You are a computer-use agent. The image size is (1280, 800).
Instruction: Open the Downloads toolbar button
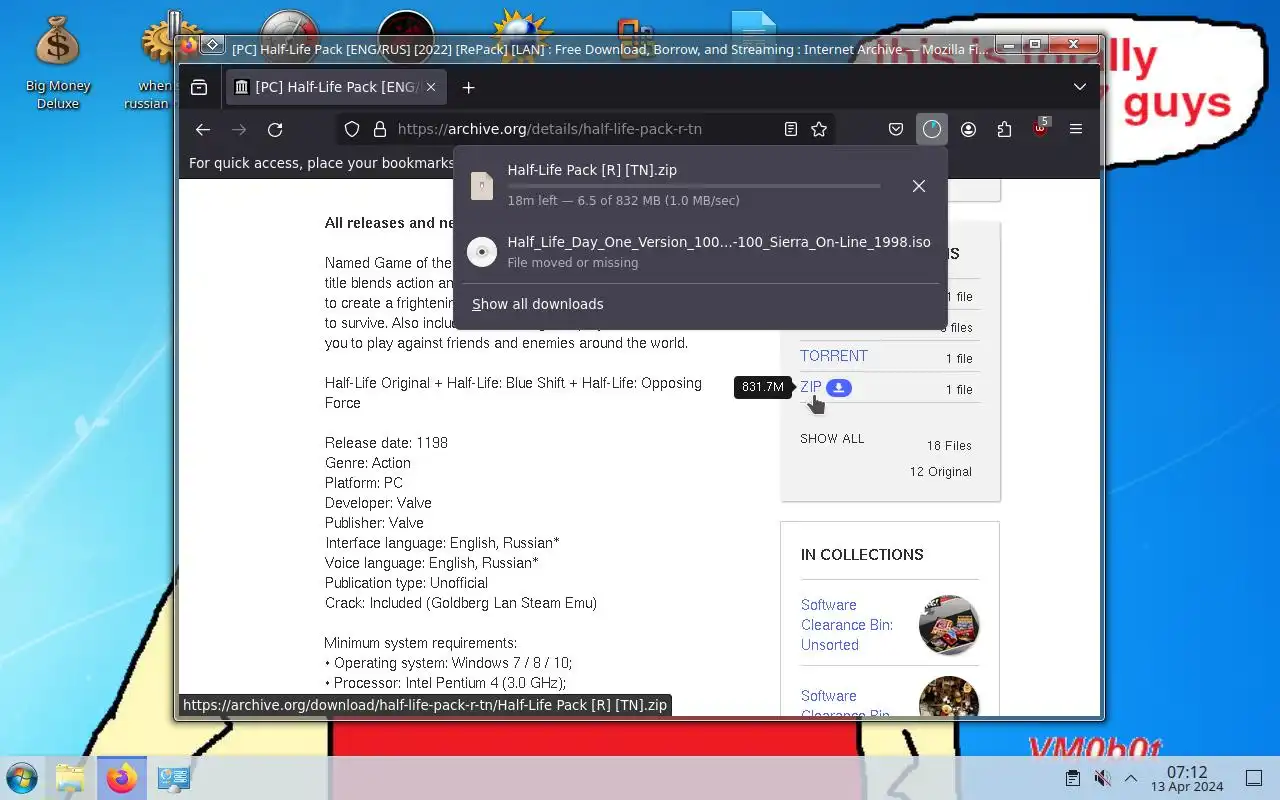pyautogui.click(x=932, y=129)
